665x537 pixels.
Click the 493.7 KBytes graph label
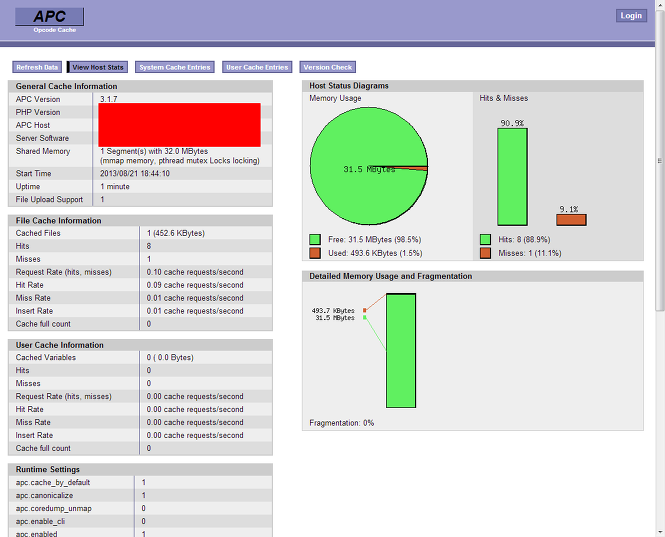point(333,310)
